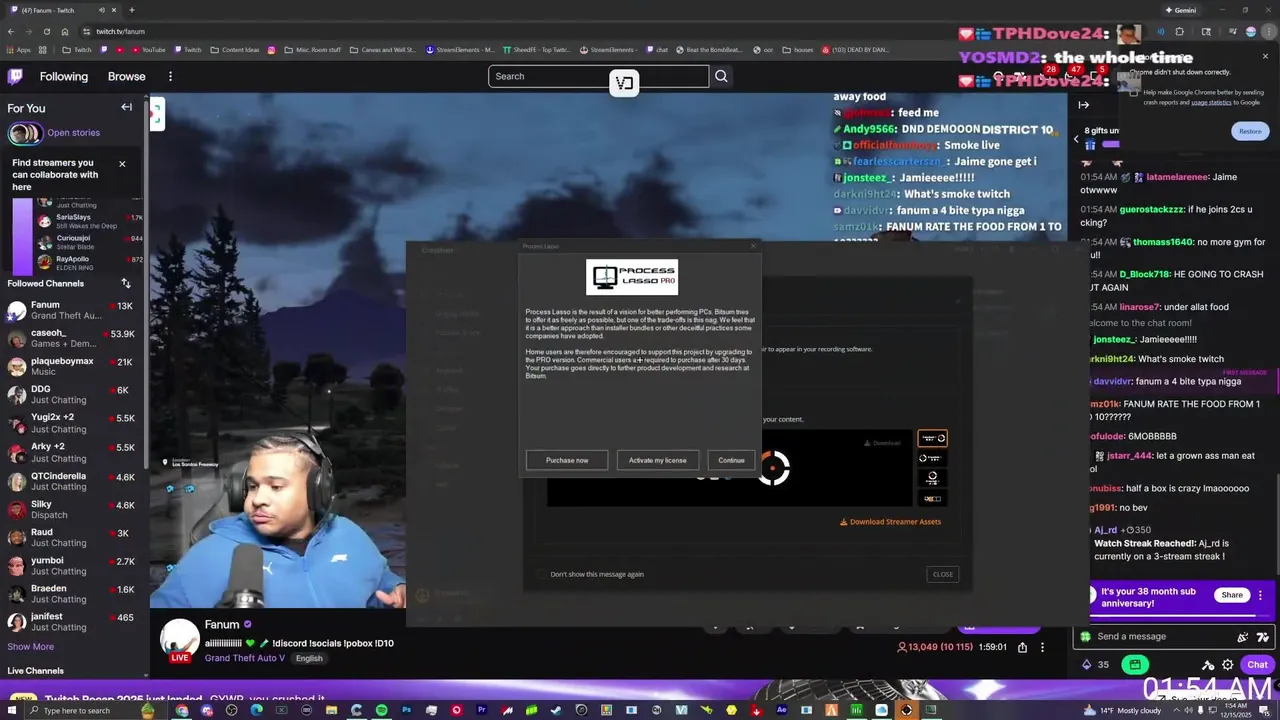Close the Chrome didn't shut down popup

pos(1266,56)
